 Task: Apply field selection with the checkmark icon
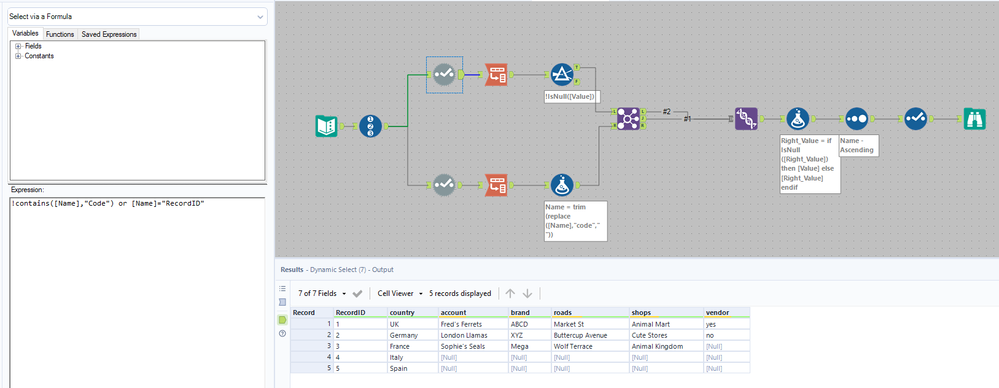(x=357, y=294)
